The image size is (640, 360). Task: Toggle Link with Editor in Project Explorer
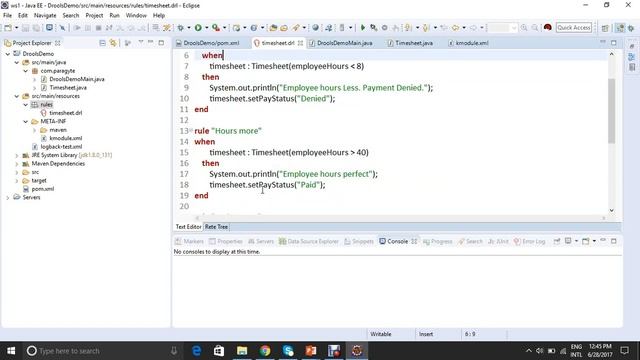pos(113,43)
